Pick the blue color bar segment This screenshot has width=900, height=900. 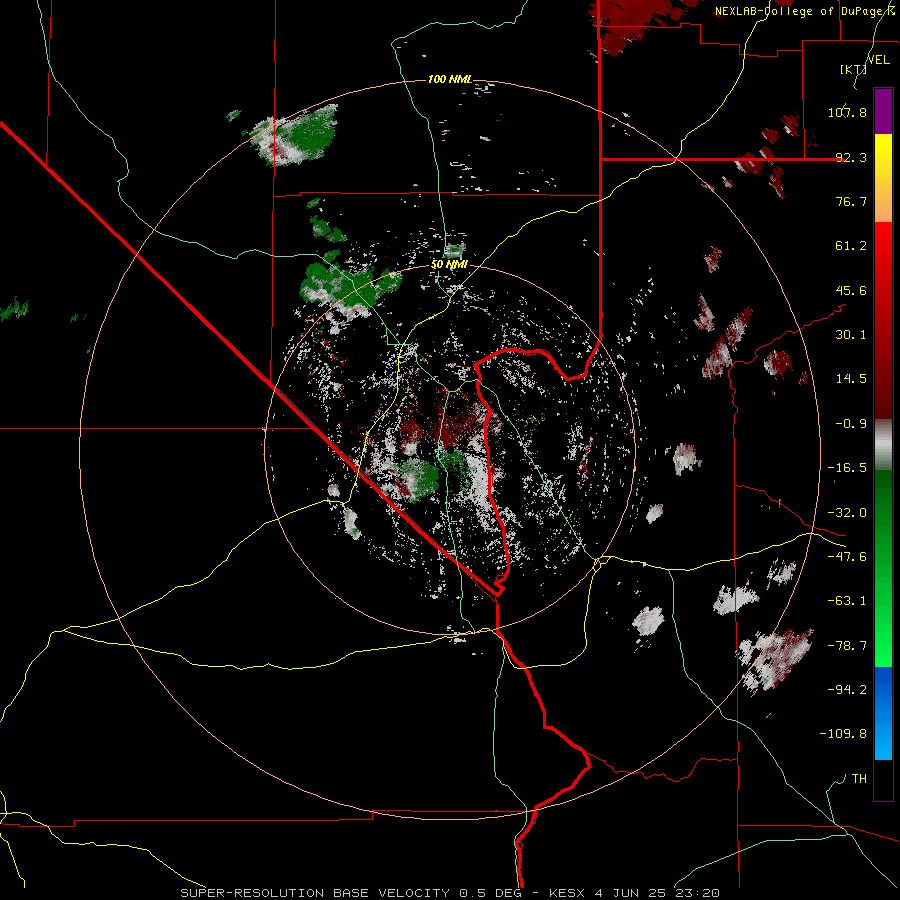pos(883,713)
